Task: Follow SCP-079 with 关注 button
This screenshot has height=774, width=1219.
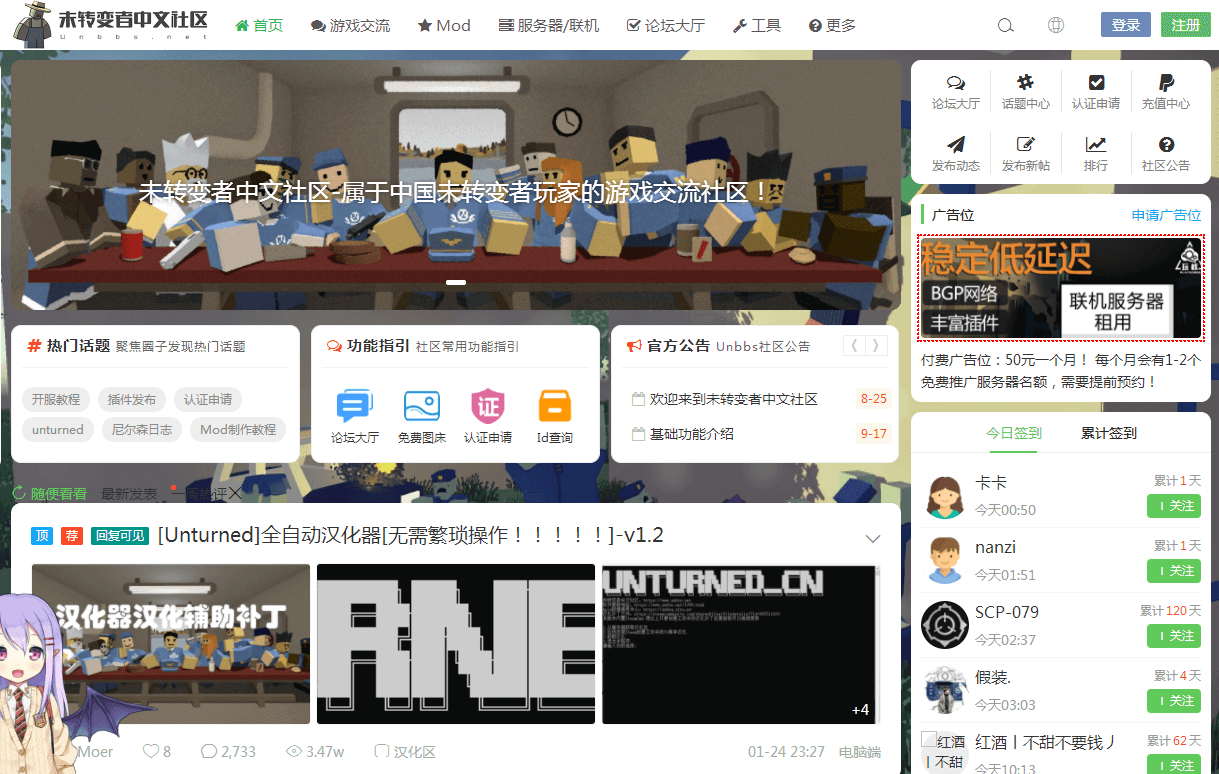Action: [x=1173, y=636]
